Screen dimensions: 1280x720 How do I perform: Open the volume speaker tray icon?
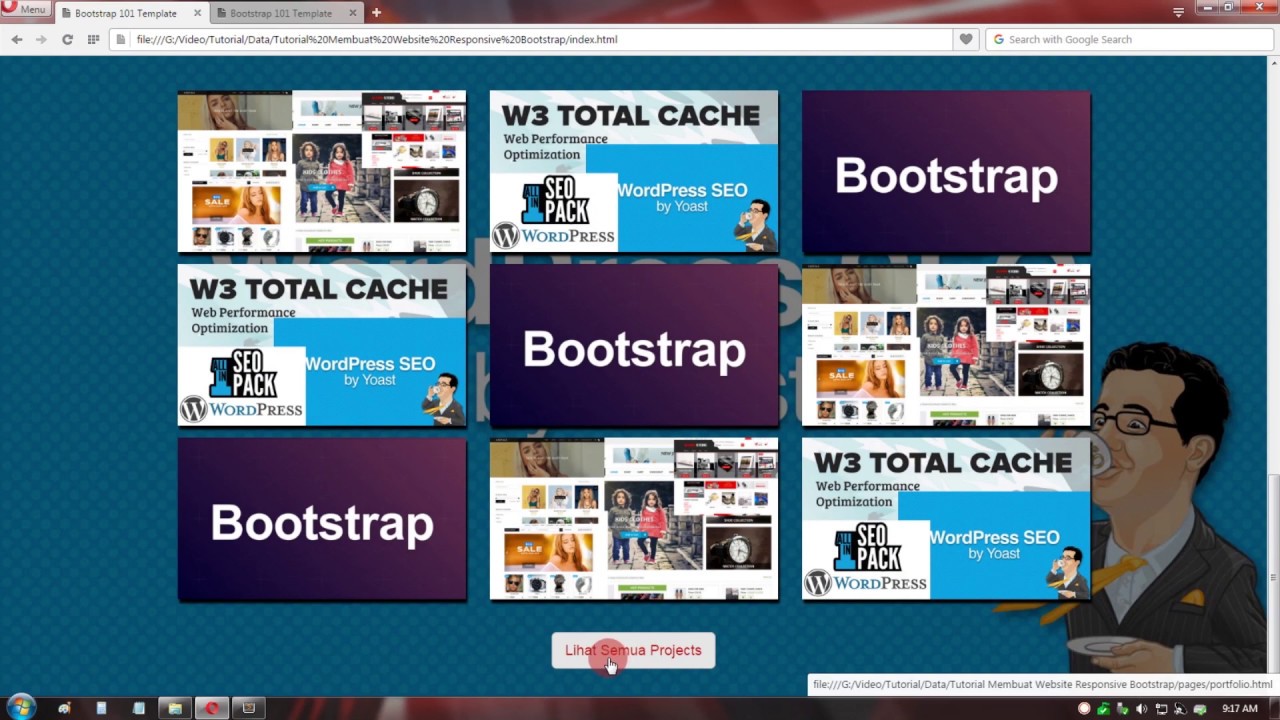(1142, 709)
